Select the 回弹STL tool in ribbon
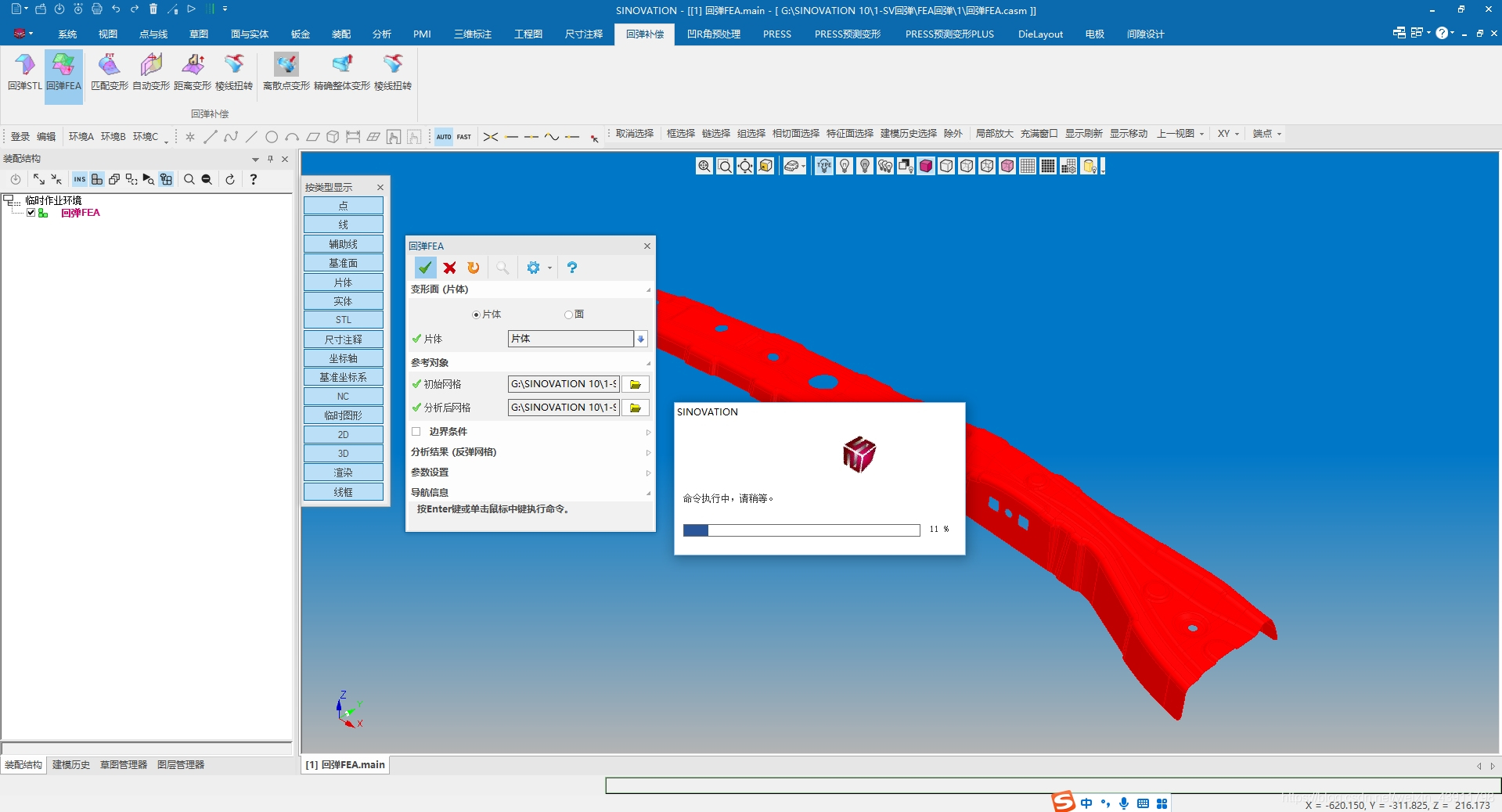 (x=24, y=72)
